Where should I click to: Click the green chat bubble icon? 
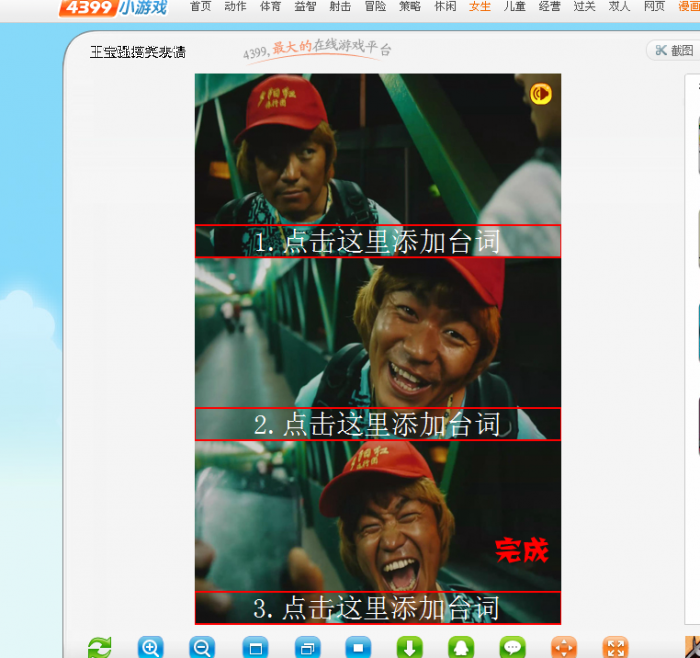(x=512, y=647)
